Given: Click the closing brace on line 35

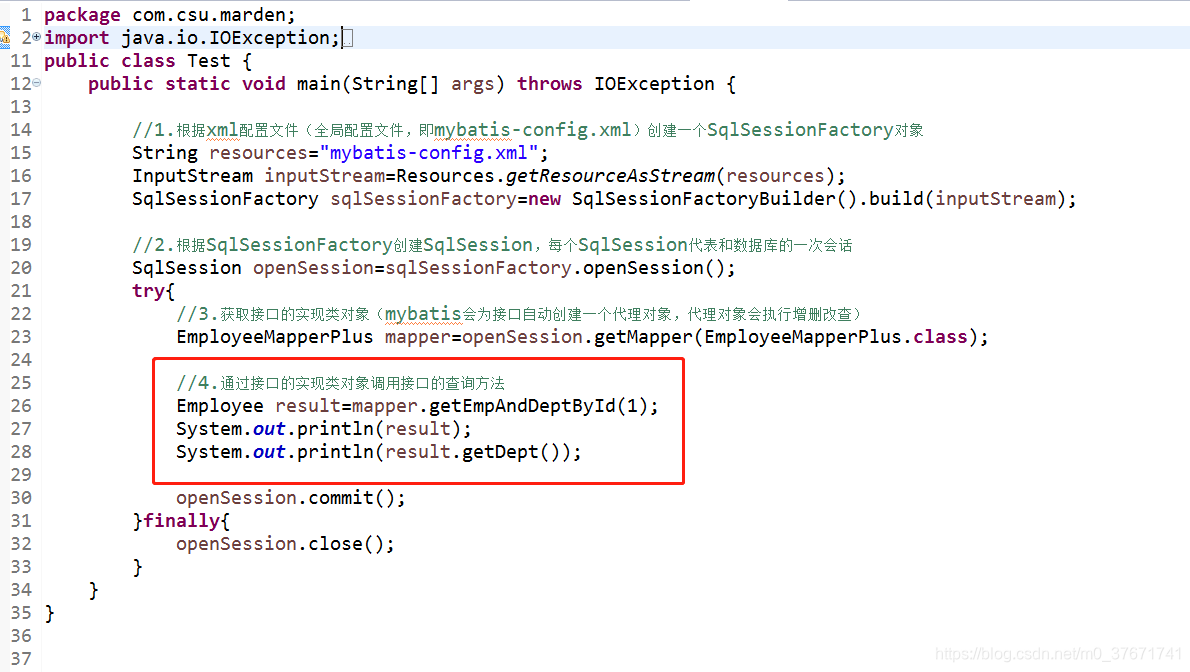Looking at the screenshot, I should coord(49,614).
